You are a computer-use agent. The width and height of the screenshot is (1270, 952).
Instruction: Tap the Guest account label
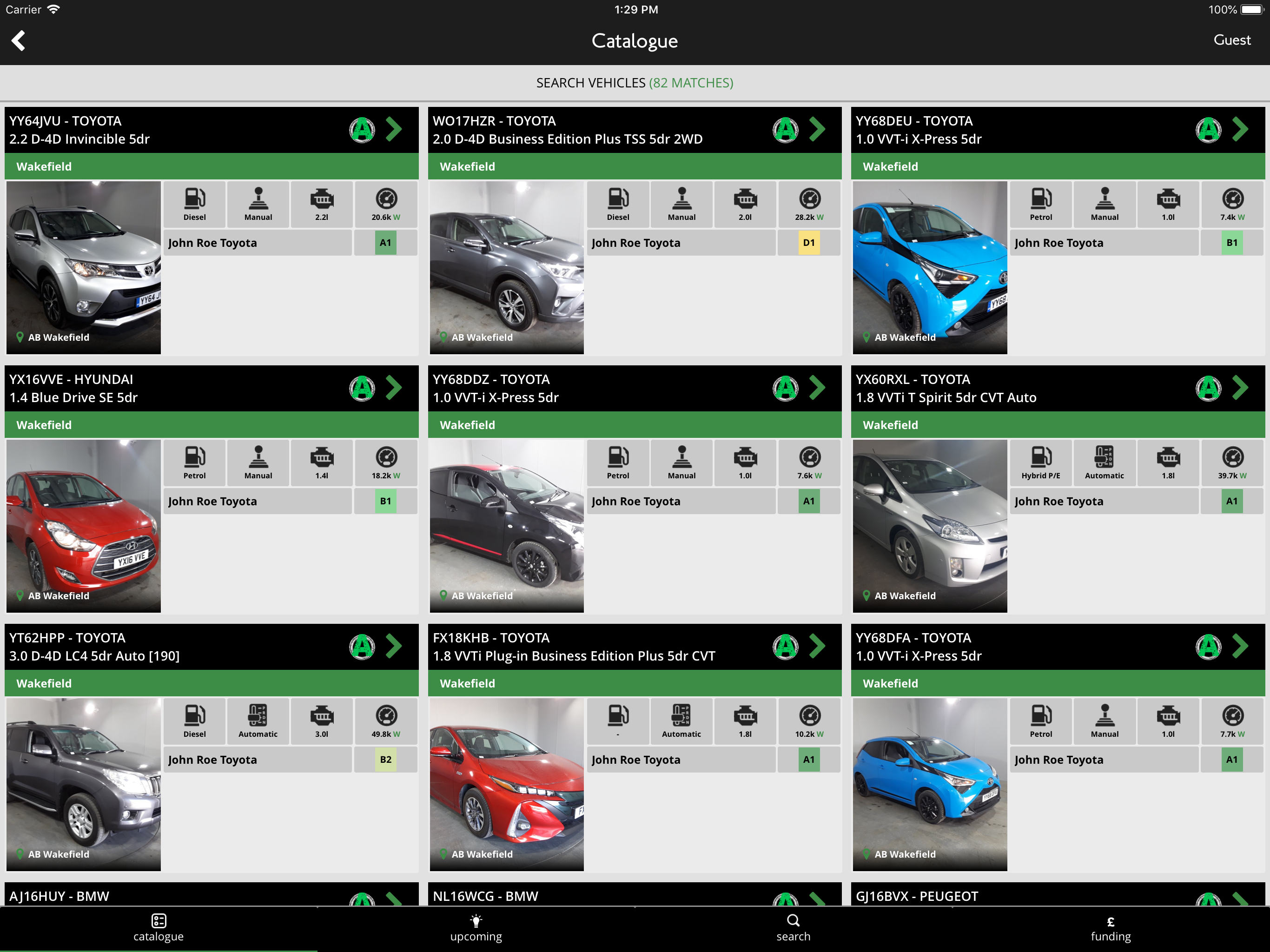tap(1231, 40)
